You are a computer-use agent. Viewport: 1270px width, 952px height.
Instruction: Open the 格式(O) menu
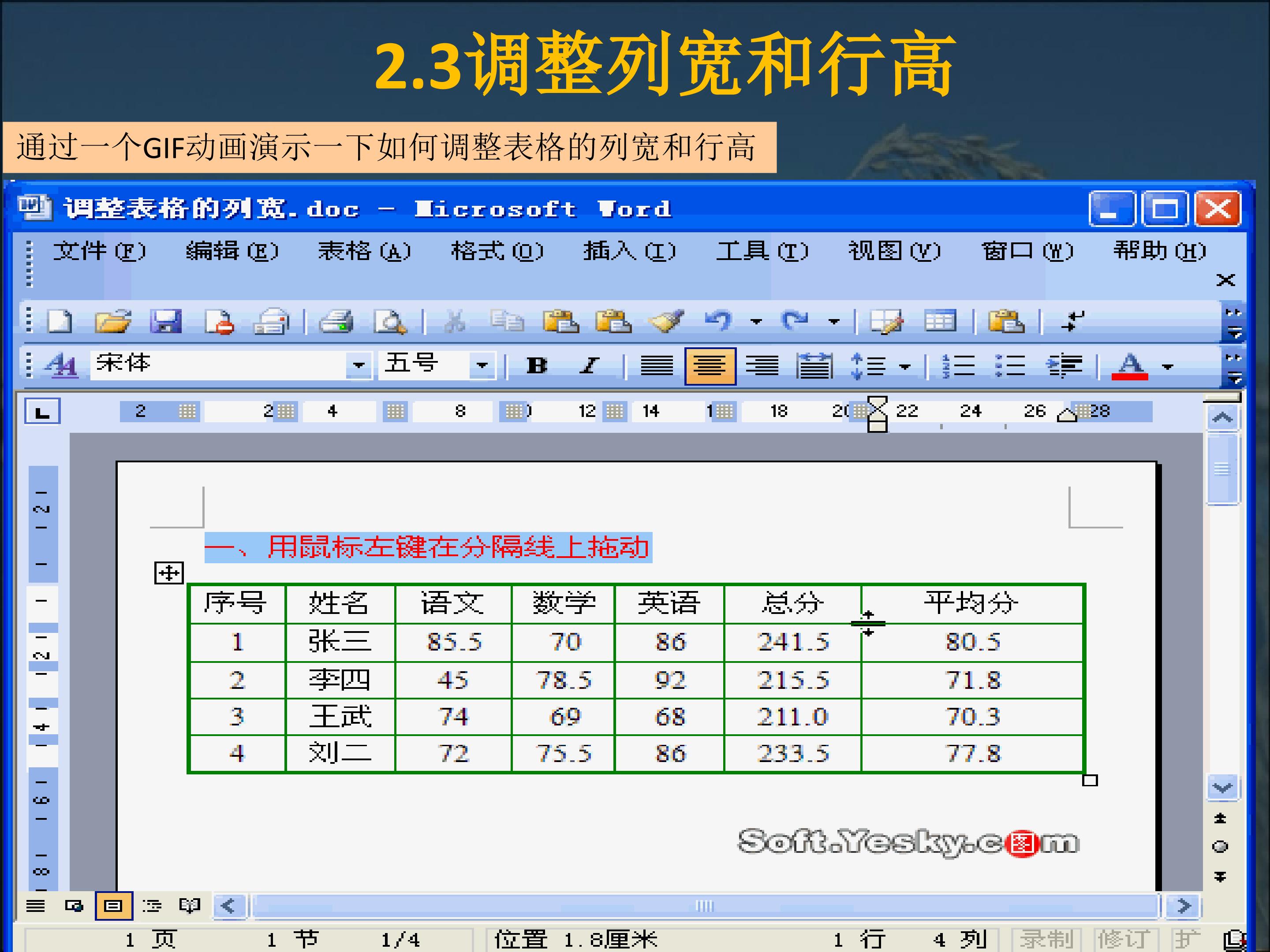click(x=497, y=251)
